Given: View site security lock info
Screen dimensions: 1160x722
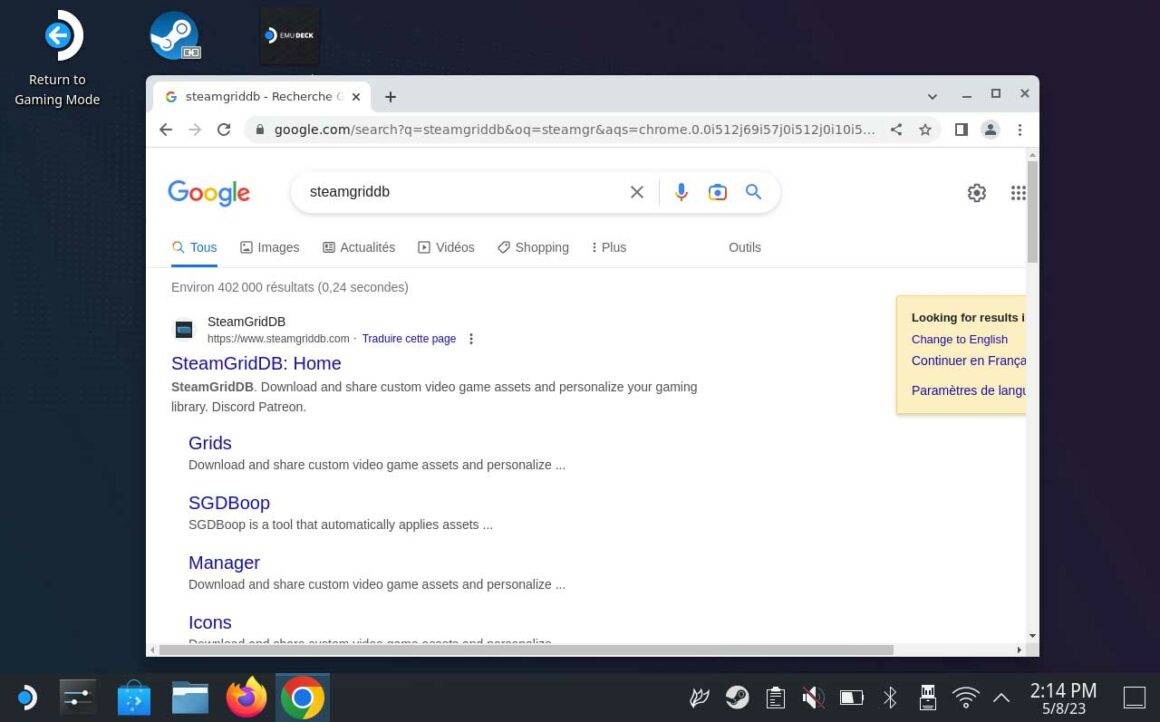Looking at the screenshot, I should (260, 129).
